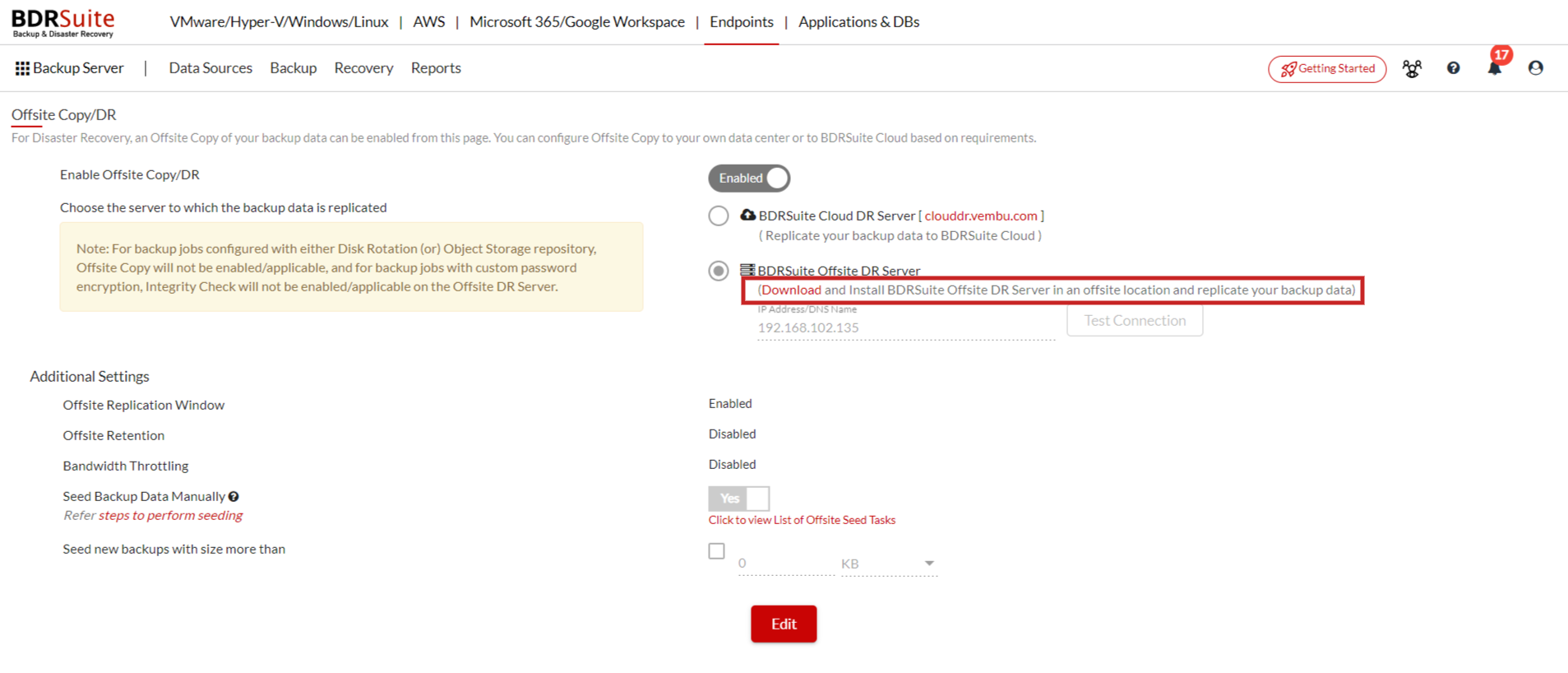1568x673 pixels.
Task: Click the red Edit button
Action: click(784, 624)
